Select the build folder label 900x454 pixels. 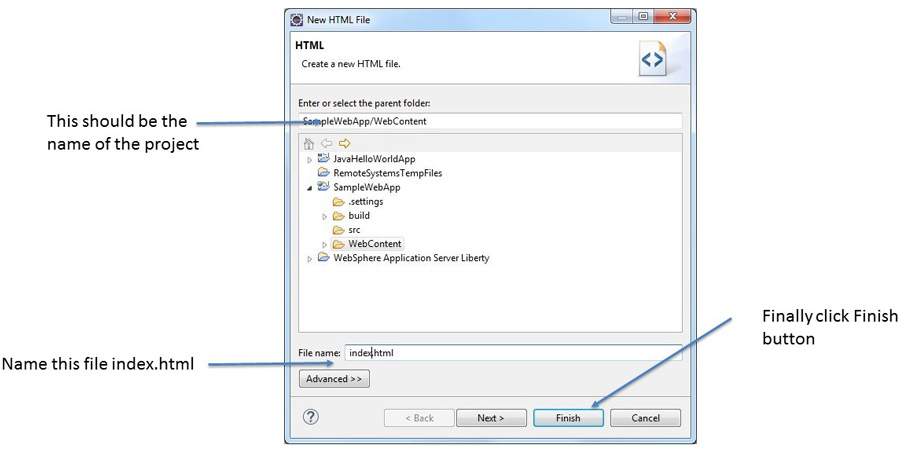(359, 216)
